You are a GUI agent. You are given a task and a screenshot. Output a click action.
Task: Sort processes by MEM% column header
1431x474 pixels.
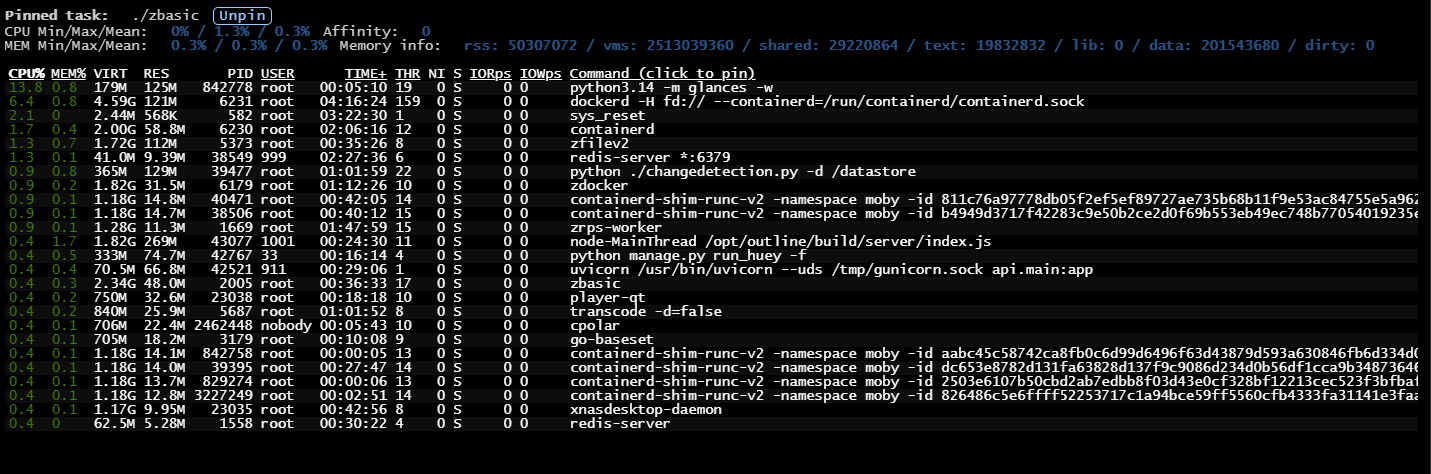click(x=68, y=73)
